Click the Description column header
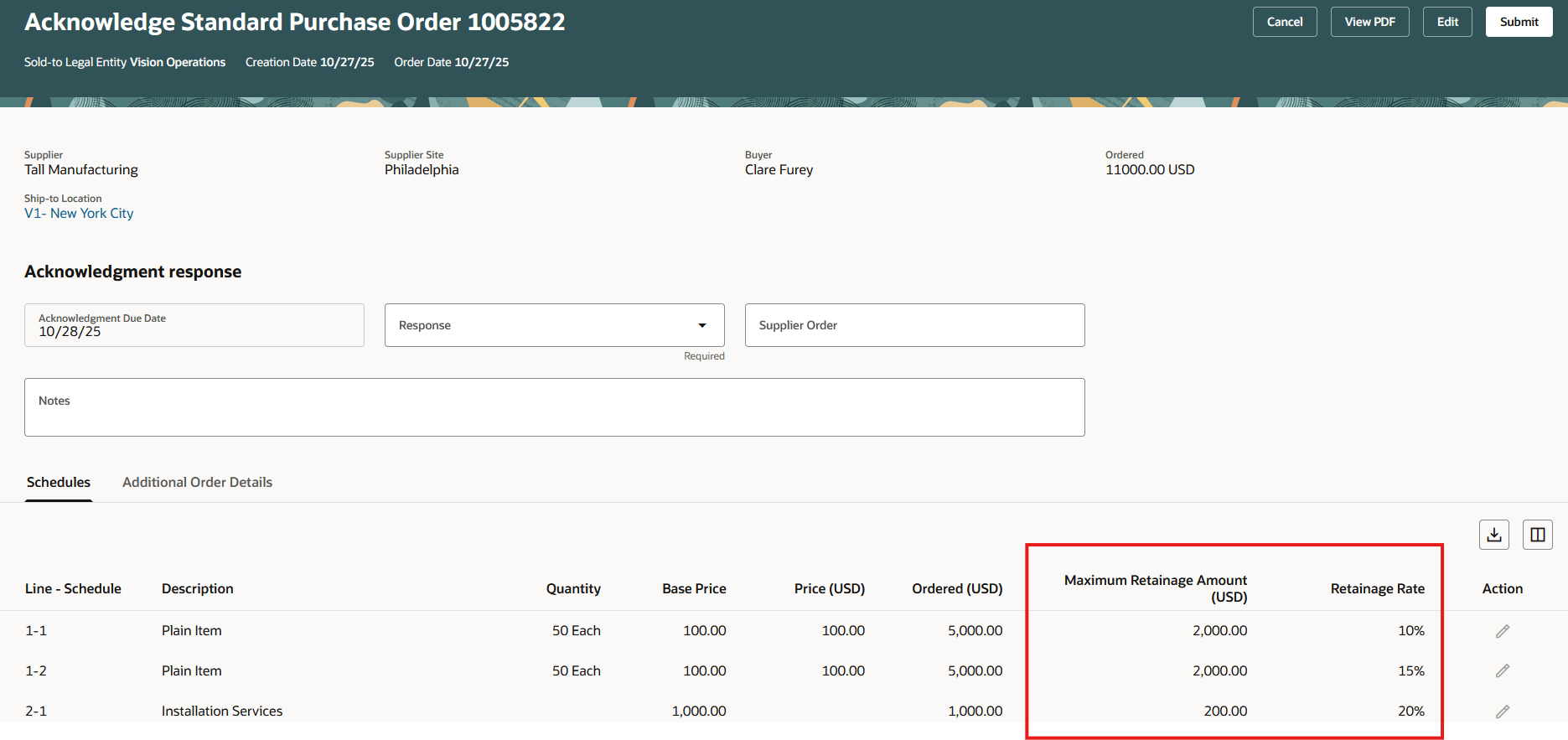Viewport: 1568px width, 740px height. (x=198, y=588)
